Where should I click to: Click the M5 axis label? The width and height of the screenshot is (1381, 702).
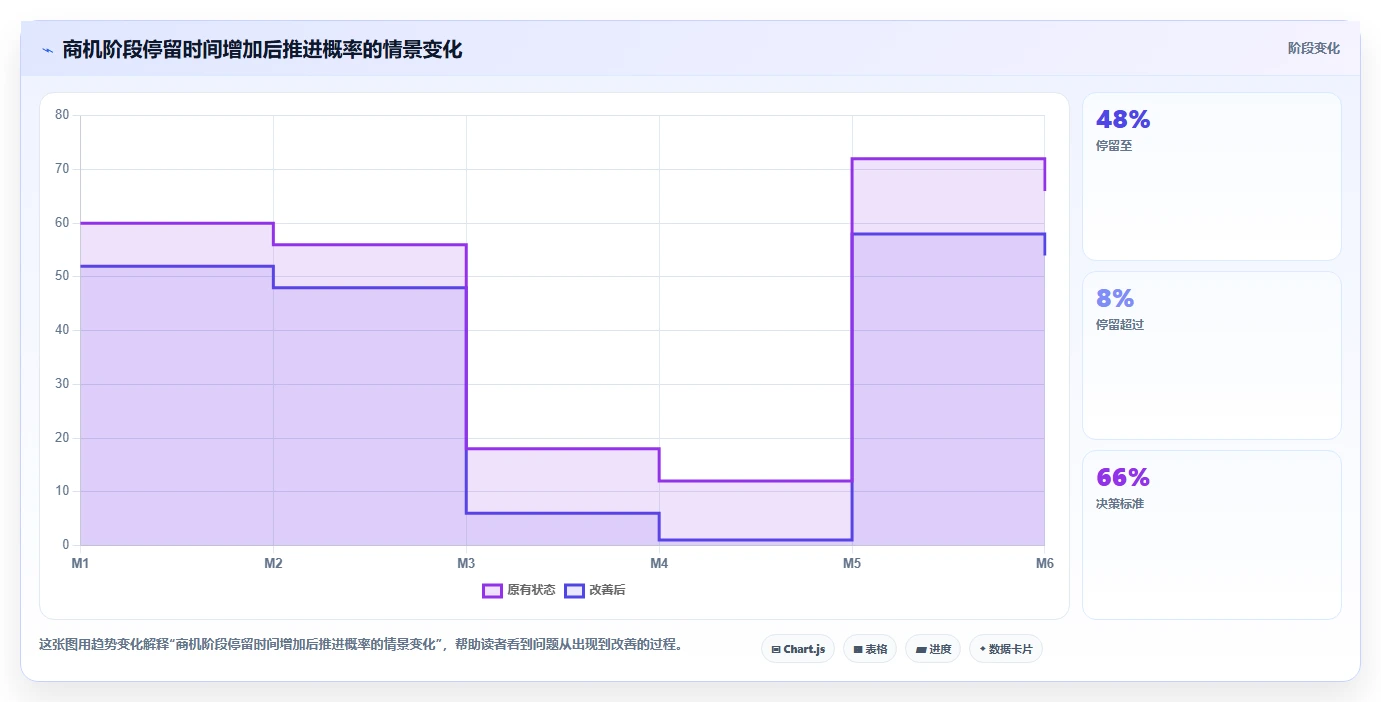(852, 563)
